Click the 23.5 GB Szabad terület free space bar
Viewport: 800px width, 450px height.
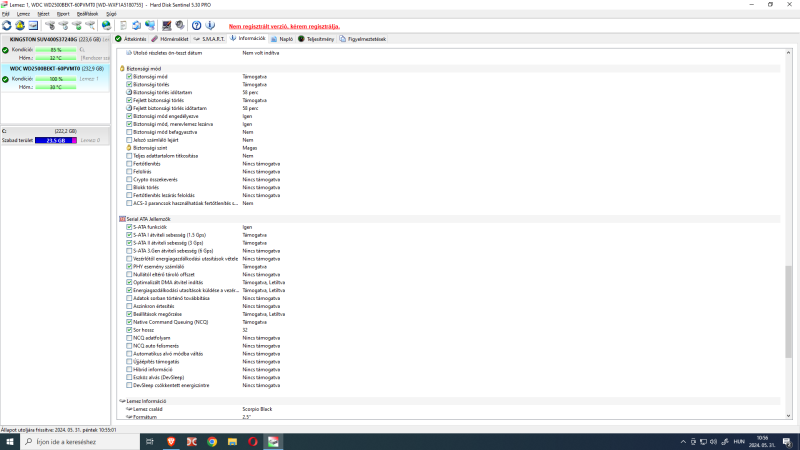[56, 140]
